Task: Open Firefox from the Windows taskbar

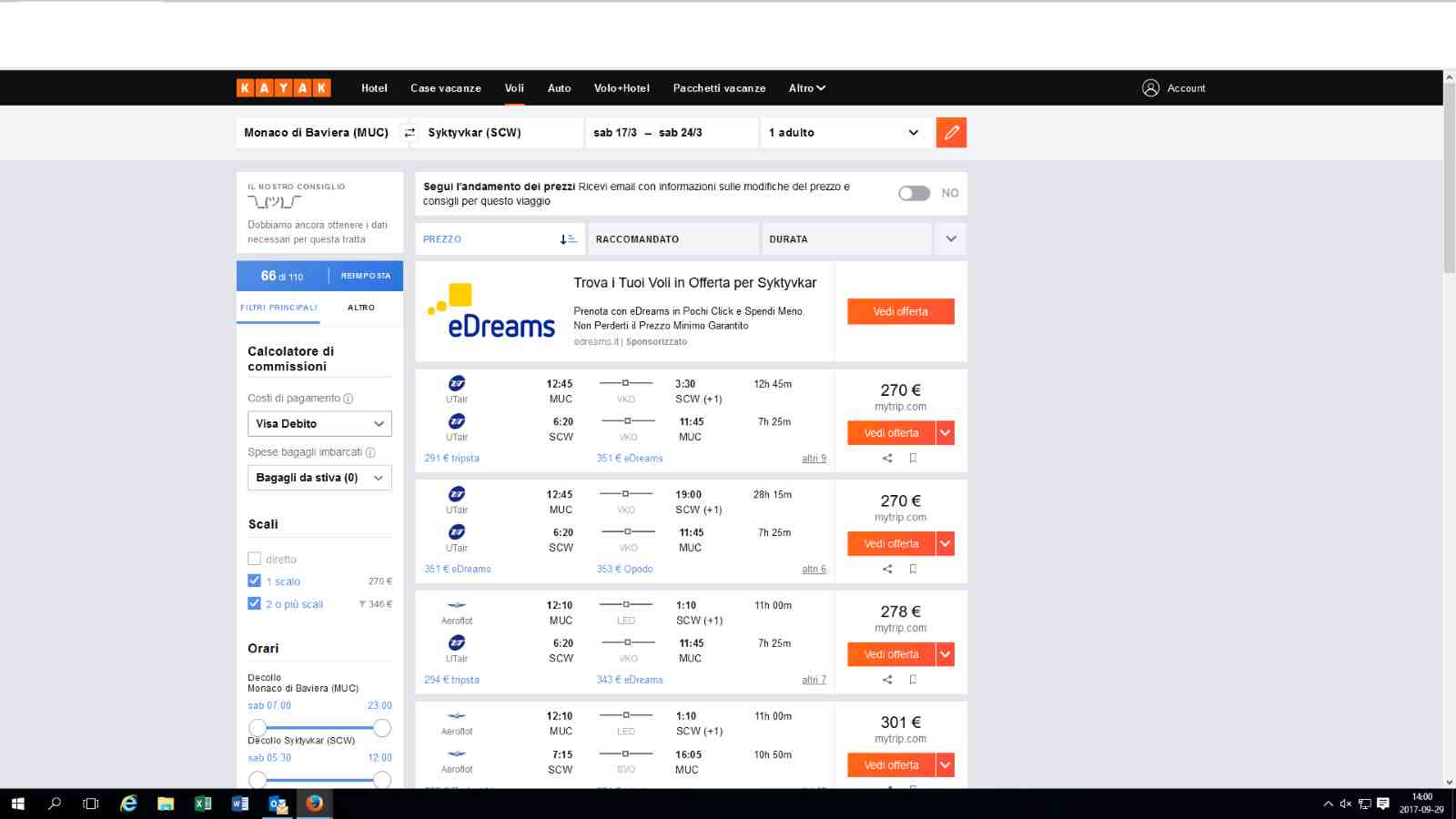Action: pyautogui.click(x=314, y=804)
